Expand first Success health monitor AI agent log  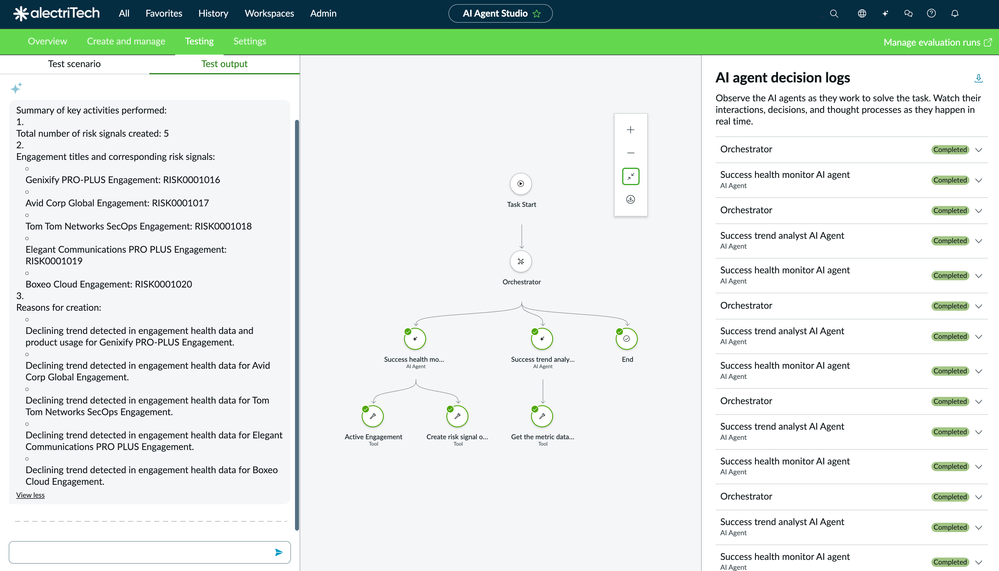coord(979,180)
